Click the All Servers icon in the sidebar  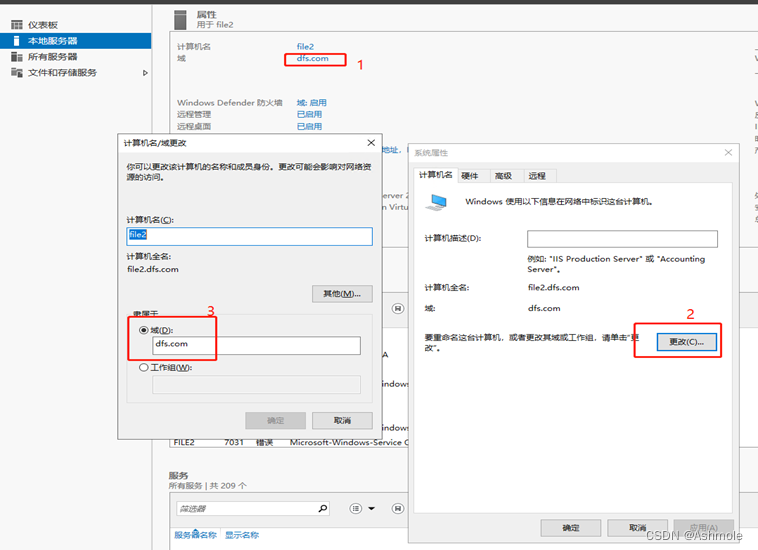click(x=17, y=57)
